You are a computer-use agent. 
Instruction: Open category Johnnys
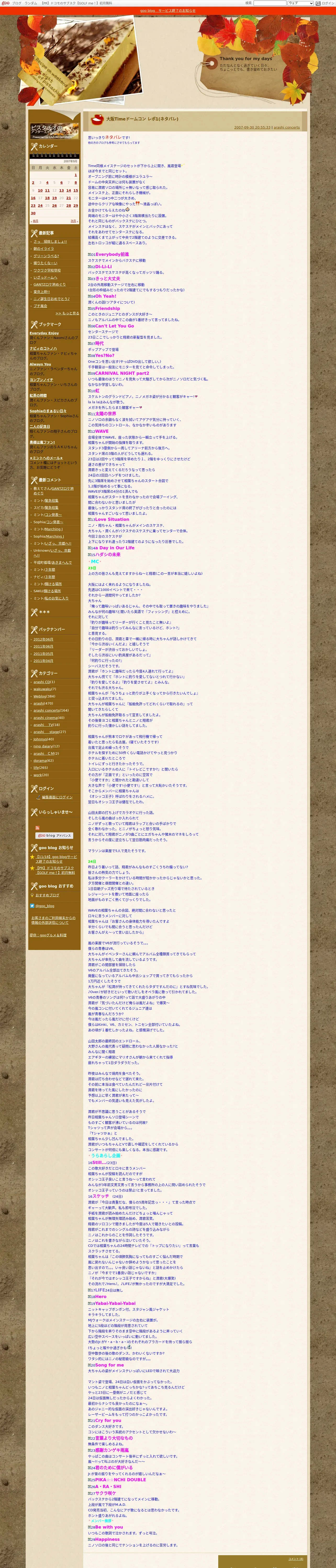40,739
